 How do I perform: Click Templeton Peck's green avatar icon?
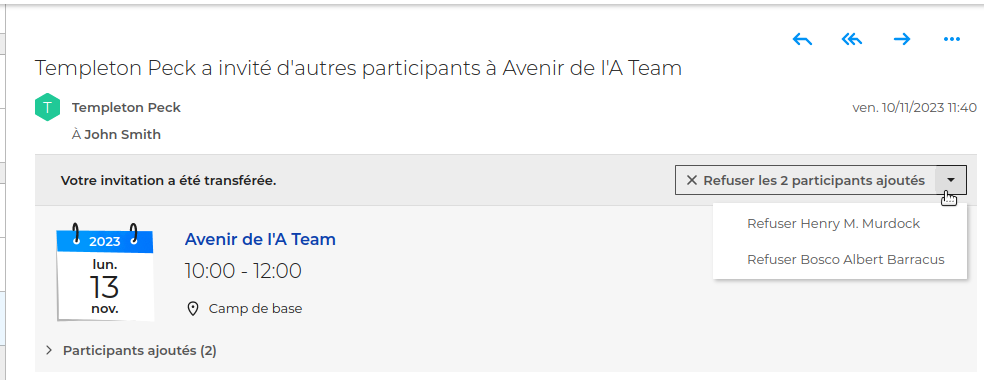pyautogui.click(x=47, y=107)
